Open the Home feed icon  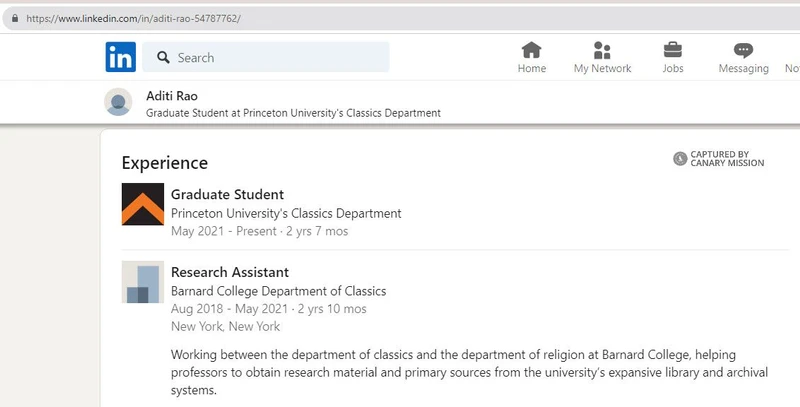pyautogui.click(x=531, y=50)
